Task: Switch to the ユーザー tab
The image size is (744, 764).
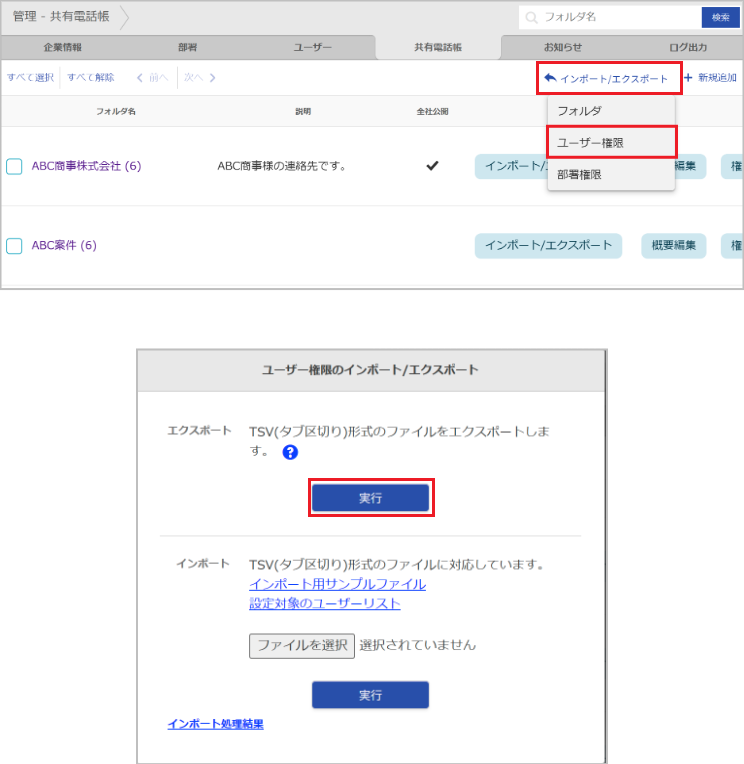Action: pyautogui.click(x=313, y=47)
